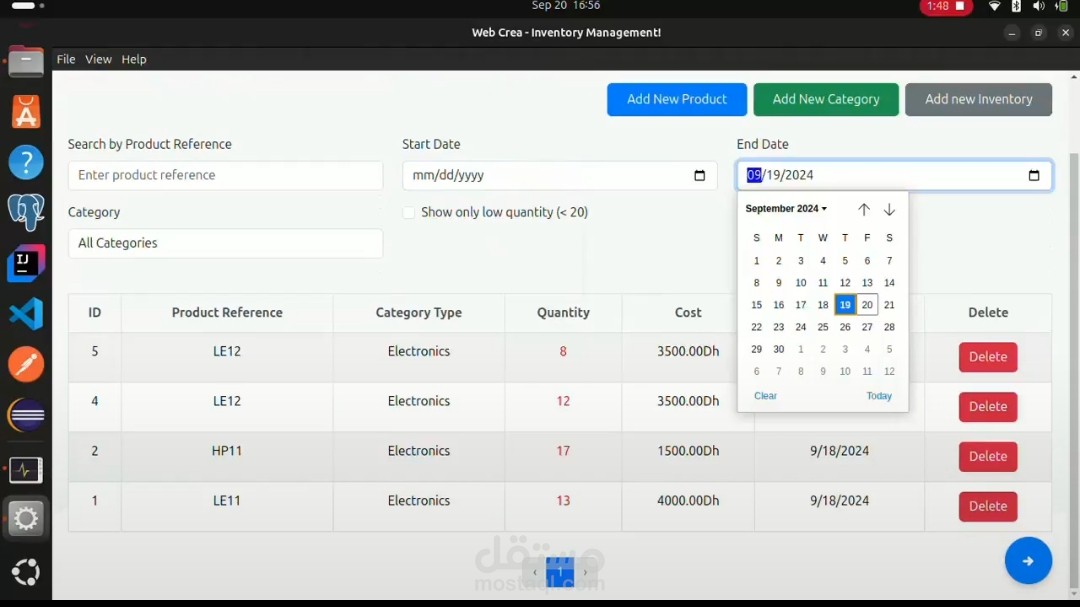The height and width of the screenshot is (607, 1080).
Task: Click Today in the calendar popup
Action: click(x=878, y=395)
